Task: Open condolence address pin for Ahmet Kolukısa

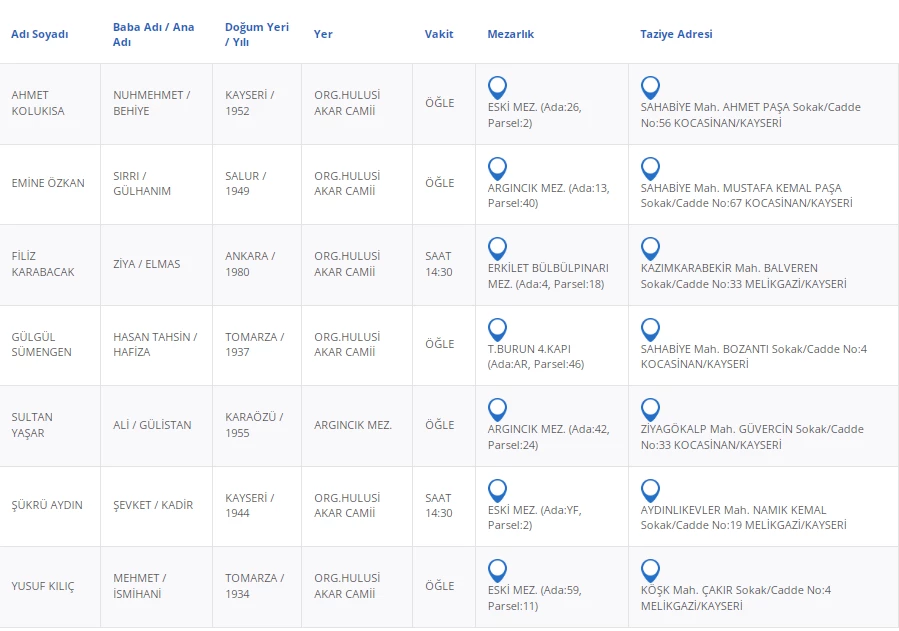Action: tap(650, 87)
